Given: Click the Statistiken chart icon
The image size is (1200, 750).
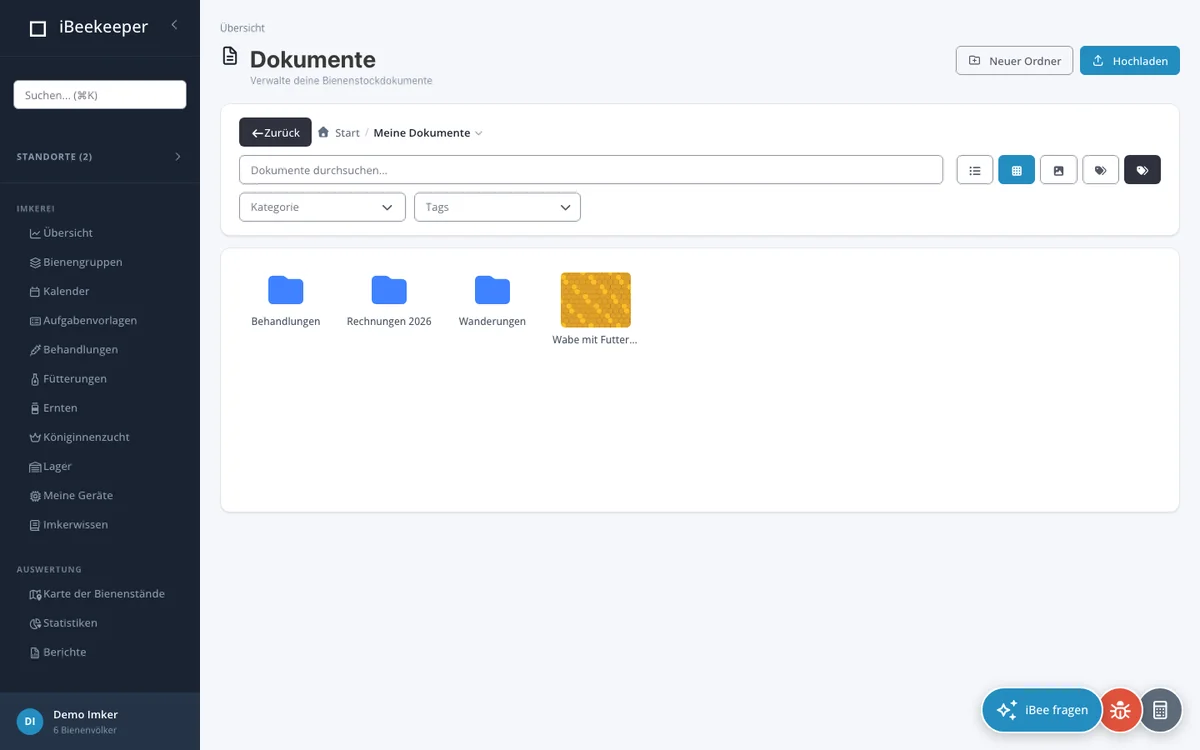Looking at the screenshot, I should coord(35,624).
